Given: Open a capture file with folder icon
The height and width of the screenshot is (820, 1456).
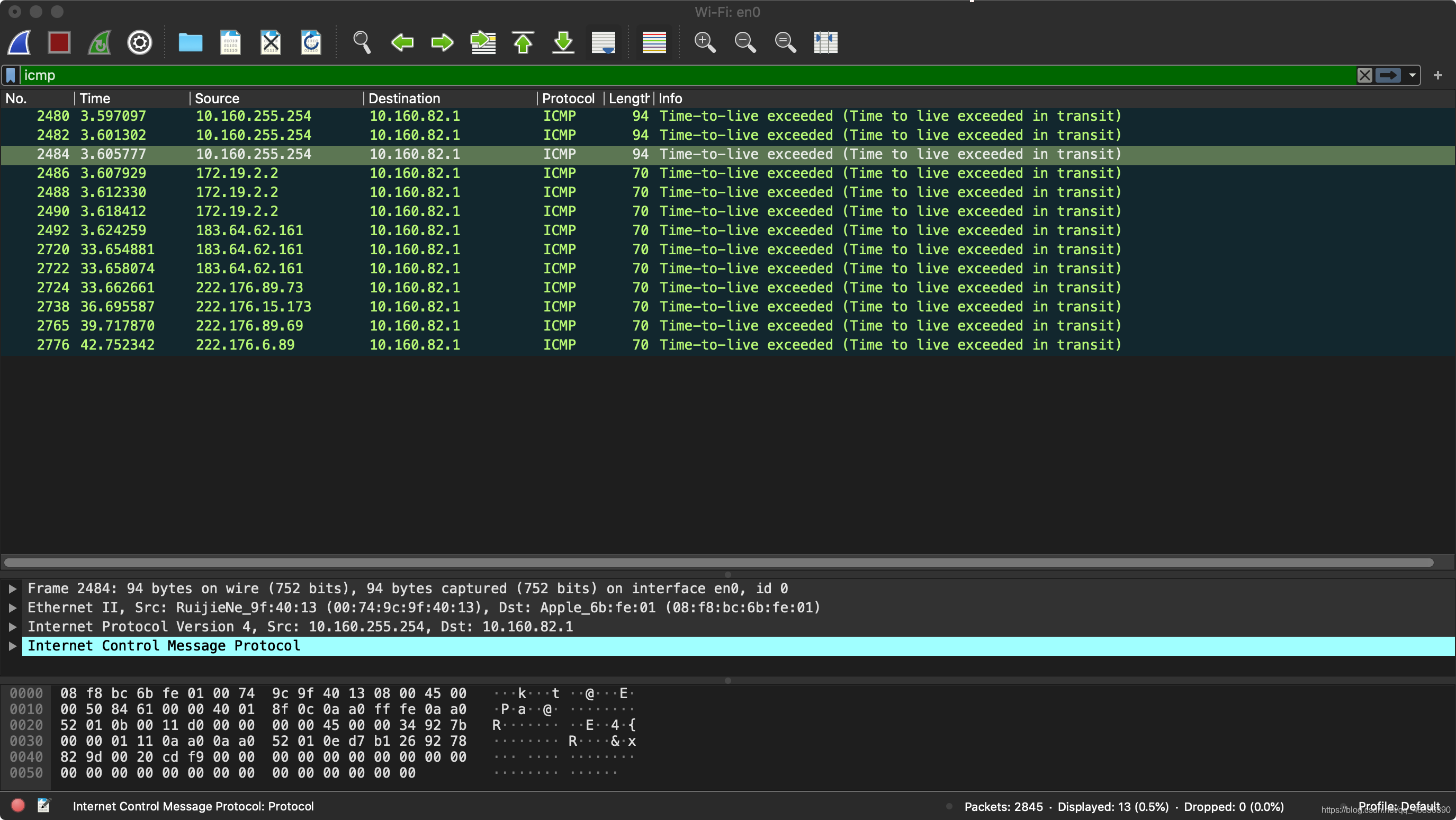Looking at the screenshot, I should click(191, 42).
